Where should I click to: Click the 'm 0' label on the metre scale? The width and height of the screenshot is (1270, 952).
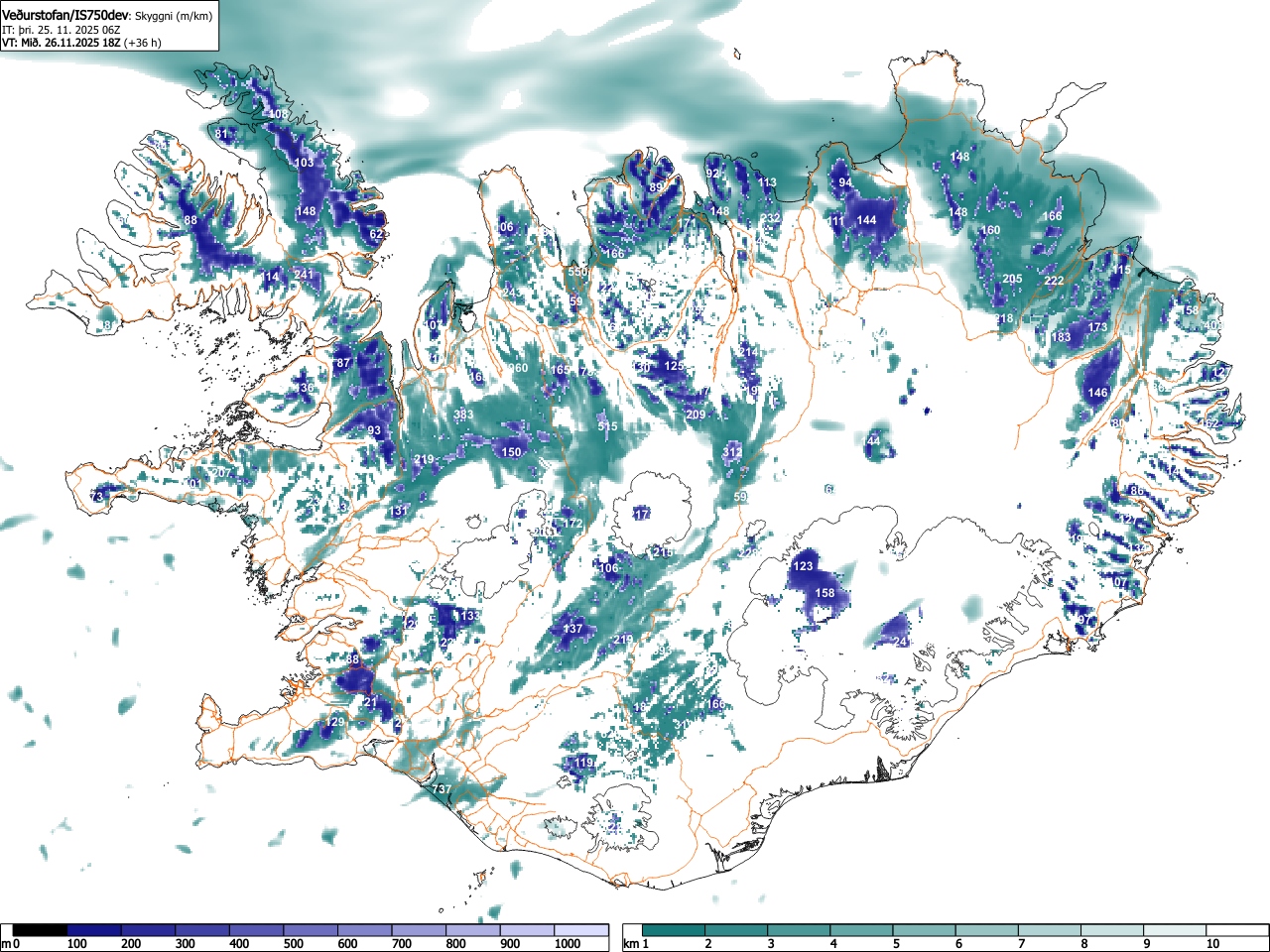pyautogui.click(x=11, y=945)
